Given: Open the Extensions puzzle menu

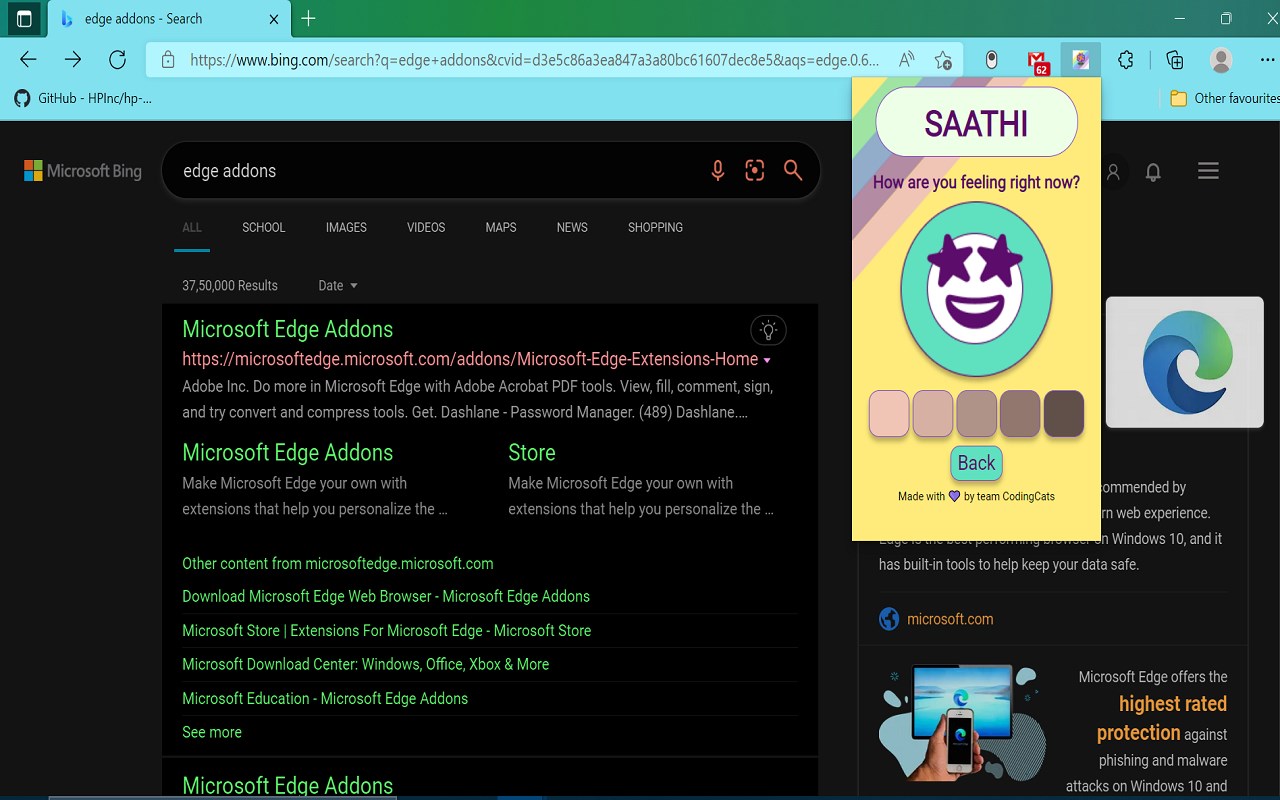Looking at the screenshot, I should pyautogui.click(x=1126, y=60).
